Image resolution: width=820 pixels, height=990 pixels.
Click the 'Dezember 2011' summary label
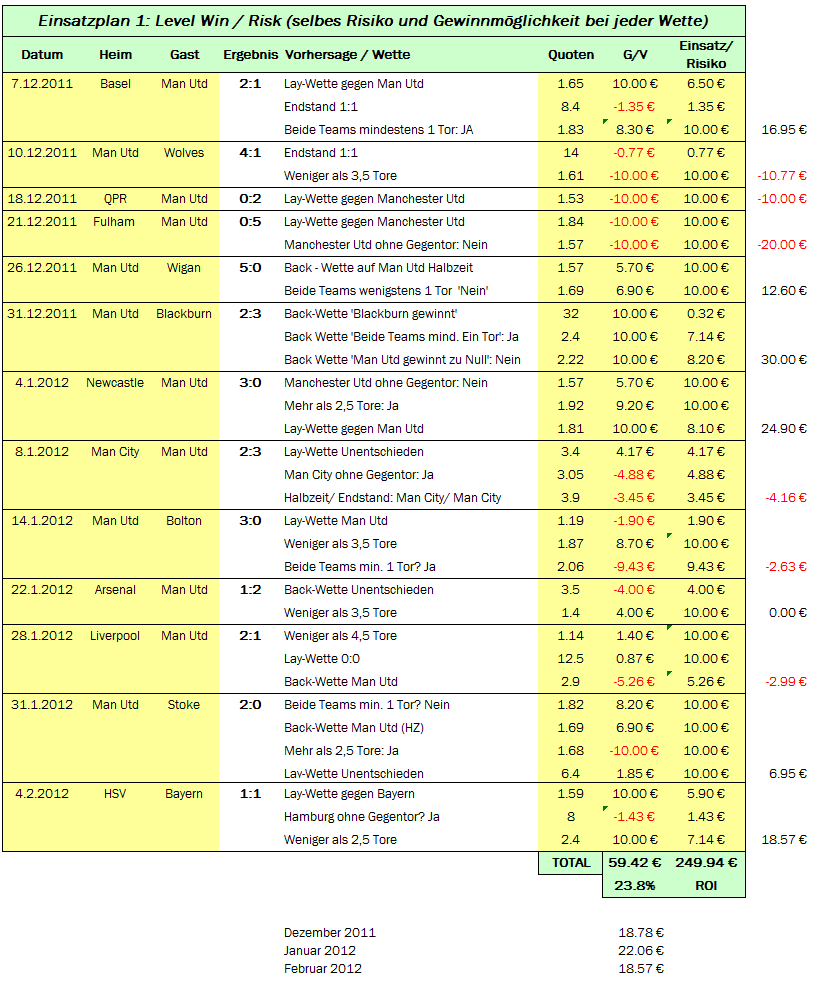click(x=330, y=933)
